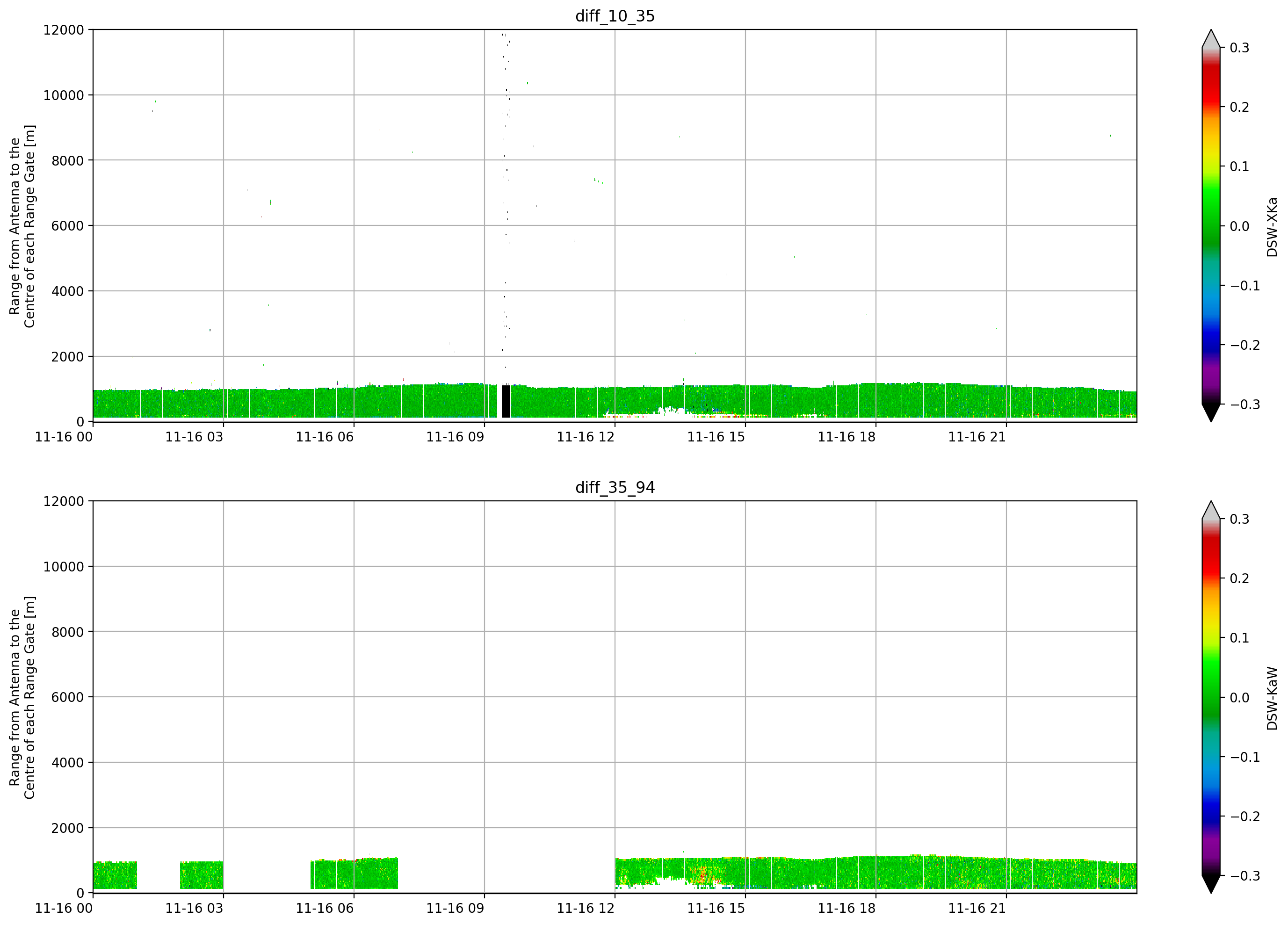The image size is (1288, 925).
Task: Click the lower black arrow of the DSW-XKa colorbar
Action: (1211, 412)
